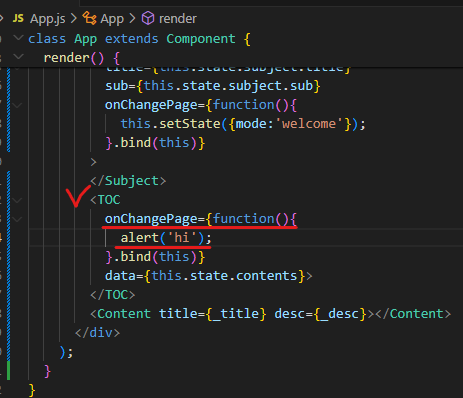Collapse the sticky render() line
463x398 pixels.
[18, 56]
